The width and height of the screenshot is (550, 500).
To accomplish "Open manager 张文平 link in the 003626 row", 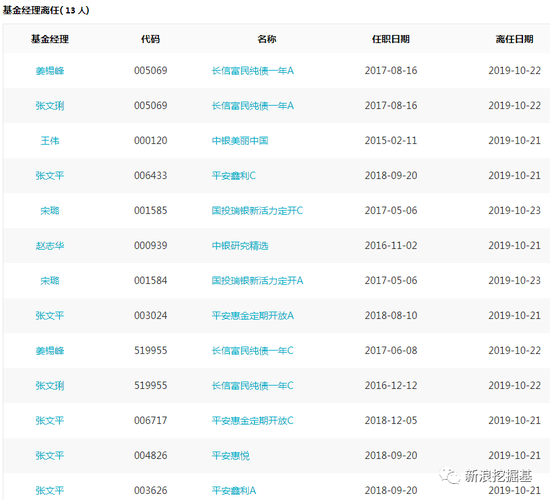I will coord(50,490).
